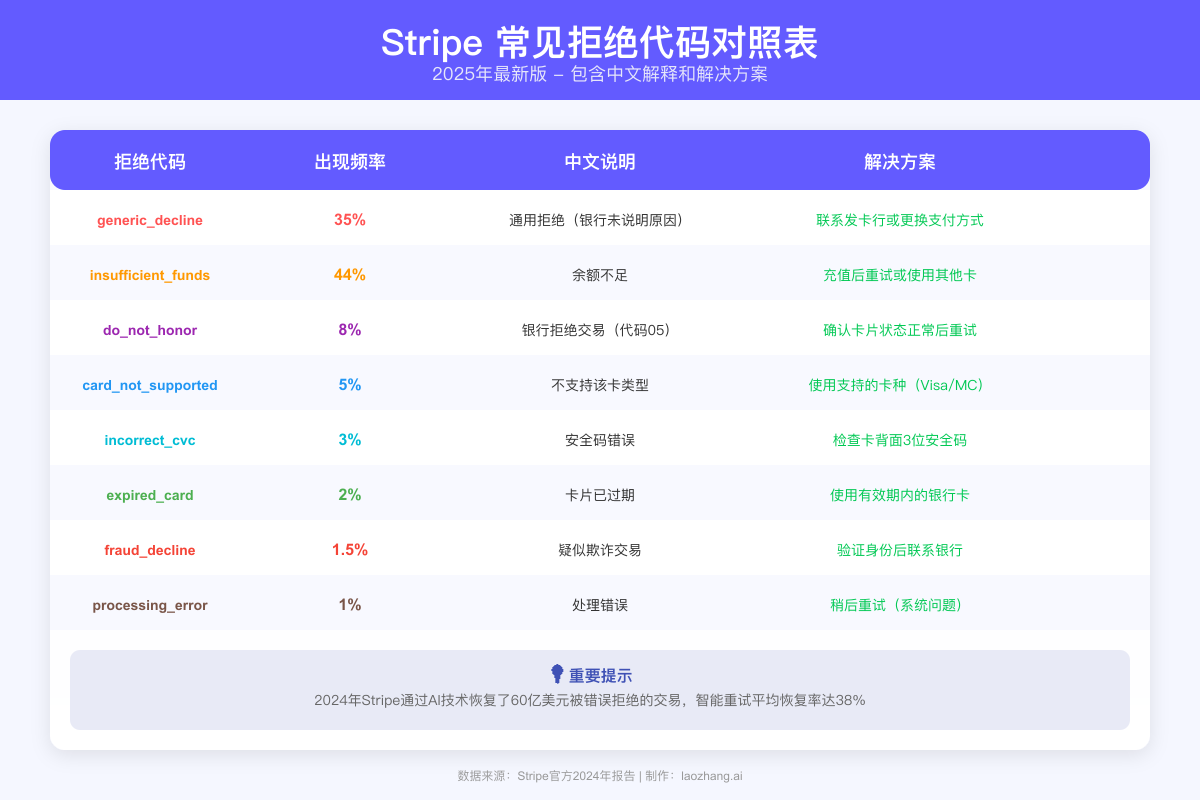Click the generic_decline code cell

click(150, 220)
